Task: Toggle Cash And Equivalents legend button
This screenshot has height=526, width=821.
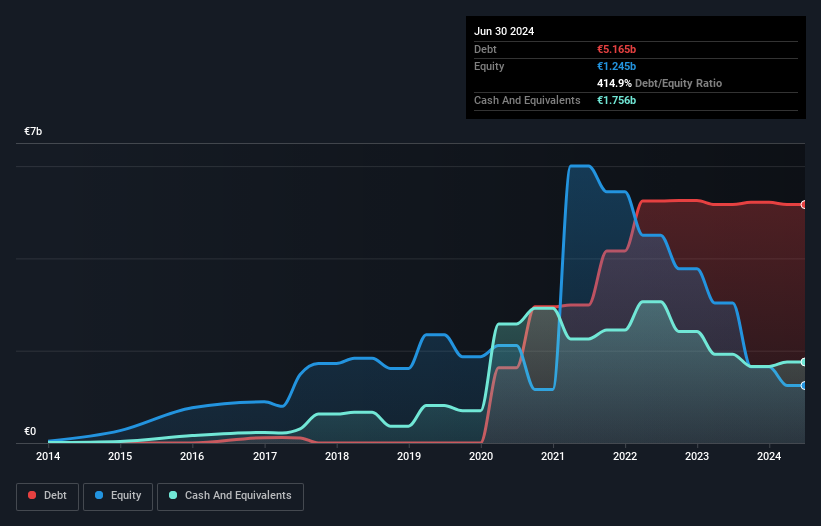Action: point(230,496)
